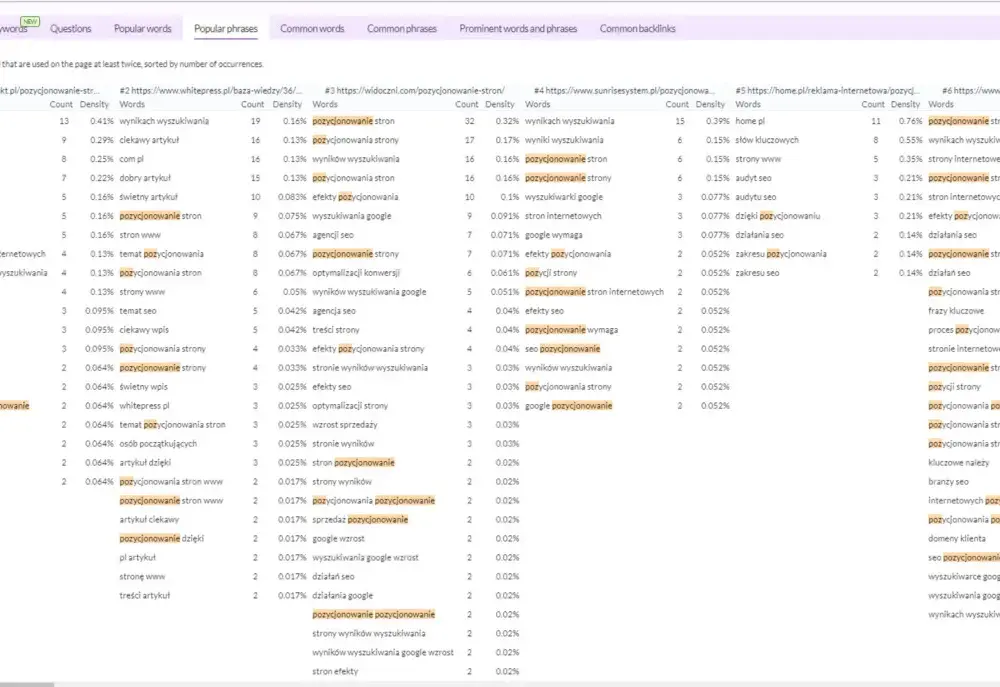Screen dimensions: 1000x687
Task: Click phrase 'sprzedaż pozycjonowanie'
Action: tap(360, 519)
